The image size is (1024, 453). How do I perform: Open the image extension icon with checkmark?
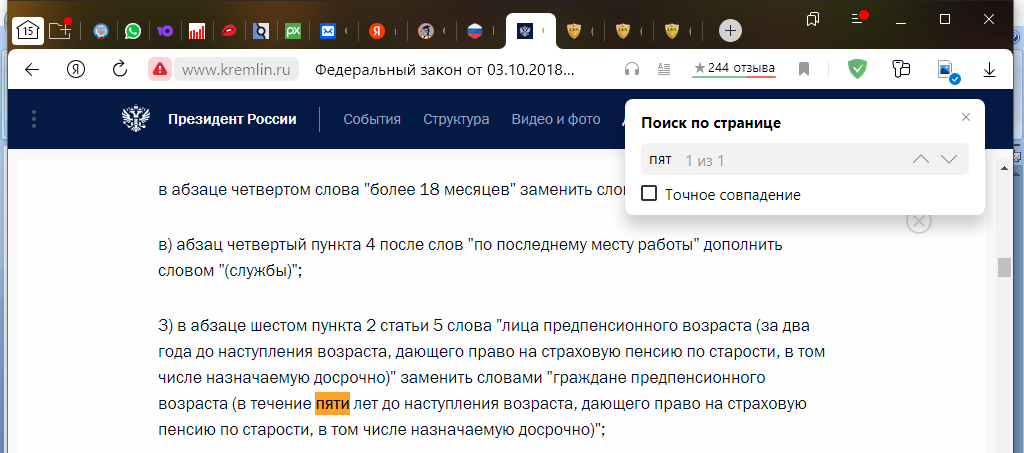[x=946, y=71]
